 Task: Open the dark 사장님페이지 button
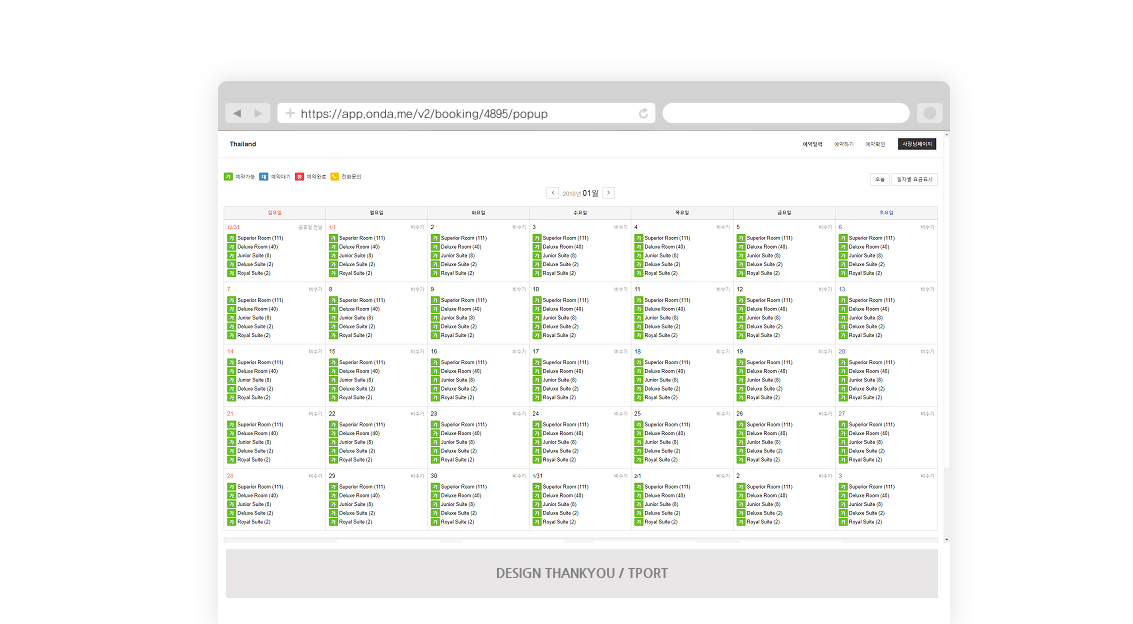click(x=917, y=144)
